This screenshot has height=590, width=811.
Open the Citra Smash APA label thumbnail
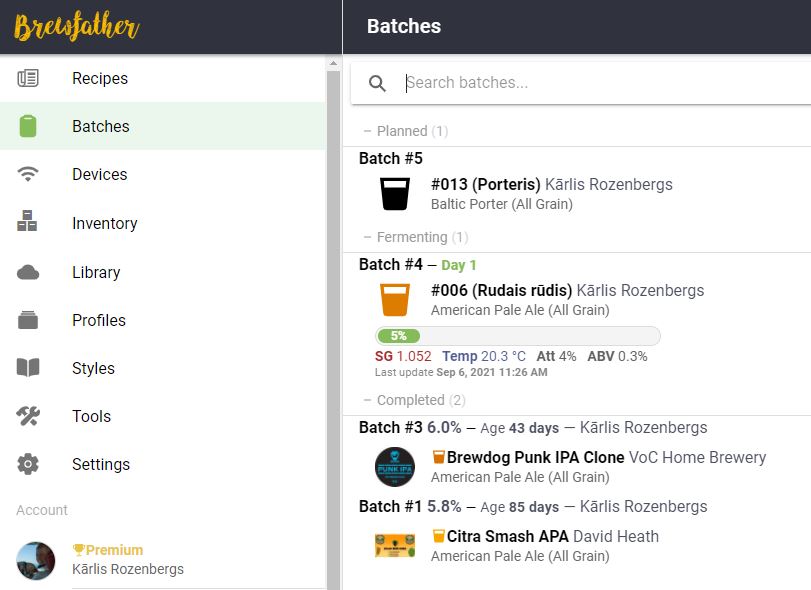click(x=395, y=546)
